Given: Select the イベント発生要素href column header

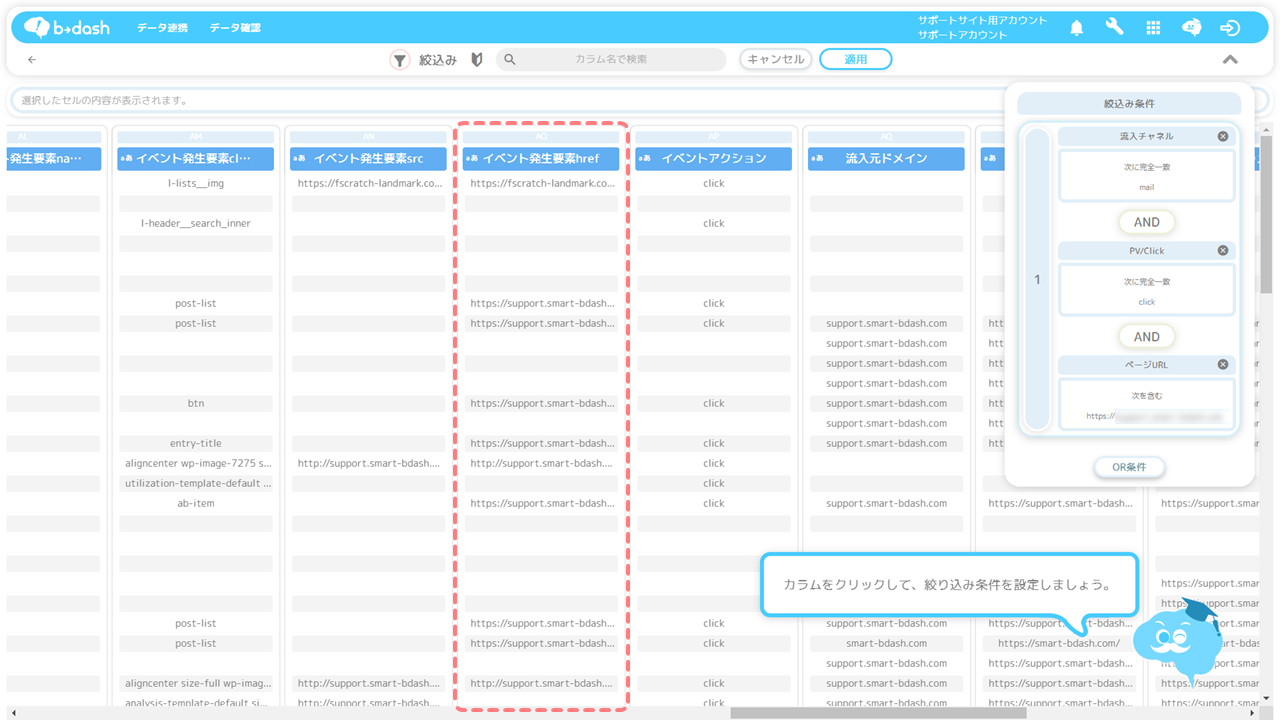Looking at the screenshot, I should (x=541, y=158).
